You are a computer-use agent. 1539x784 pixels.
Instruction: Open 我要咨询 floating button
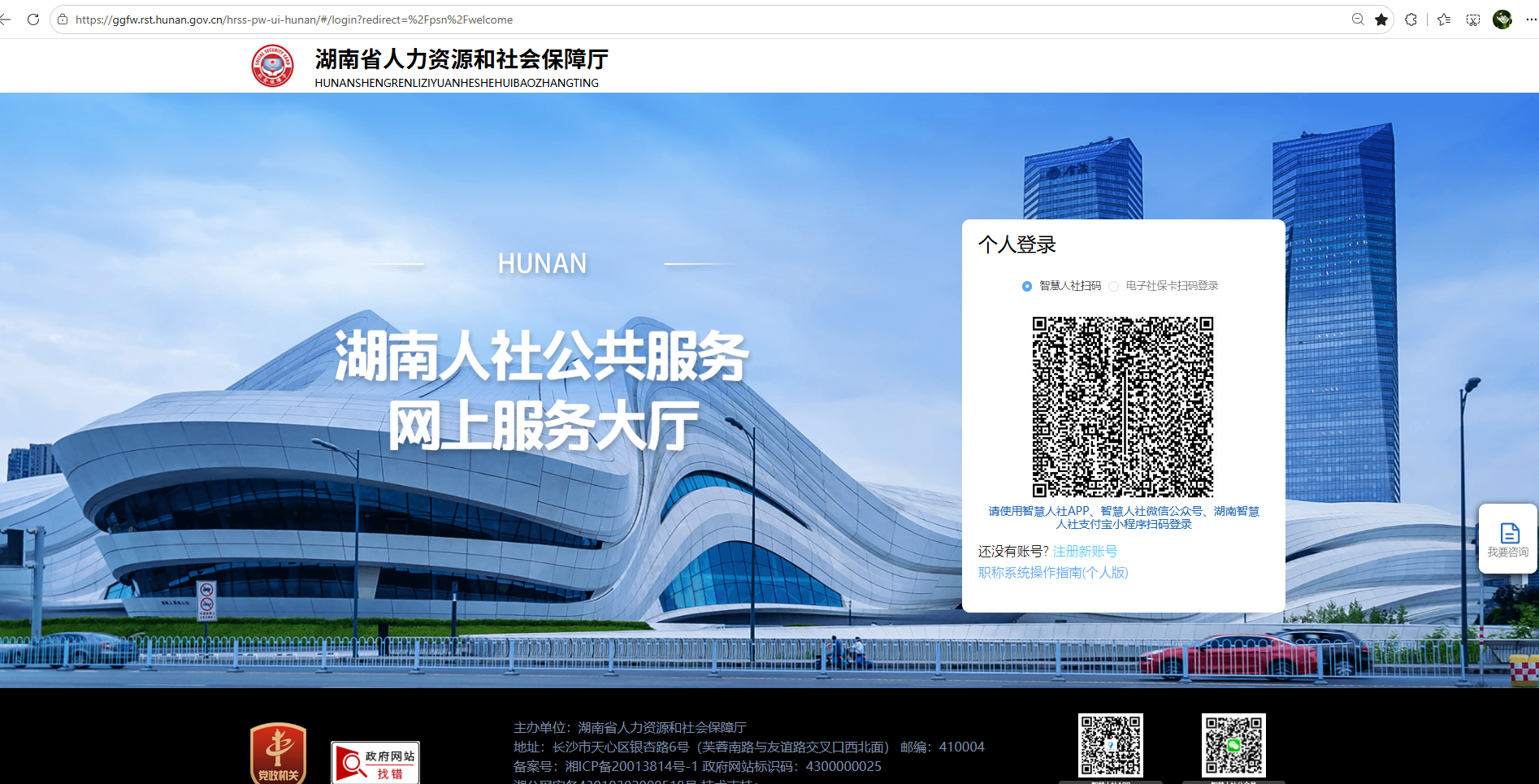click(1508, 539)
